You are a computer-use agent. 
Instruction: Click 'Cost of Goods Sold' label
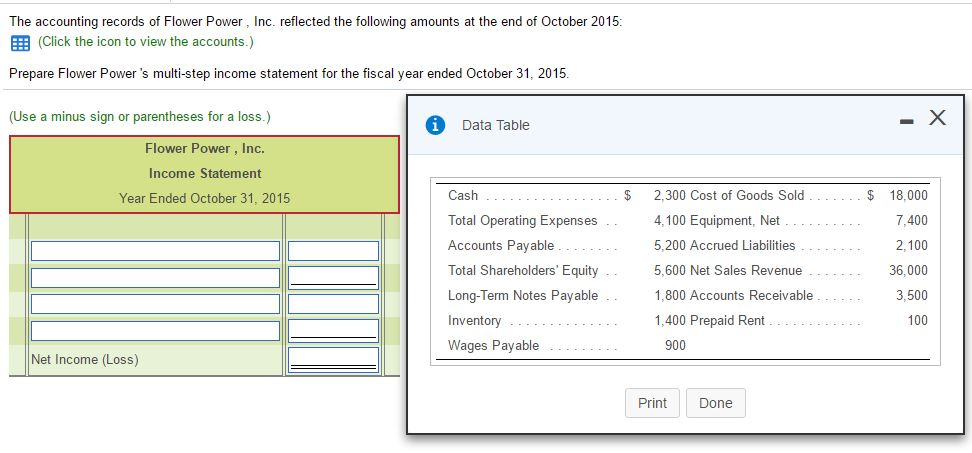click(x=747, y=195)
